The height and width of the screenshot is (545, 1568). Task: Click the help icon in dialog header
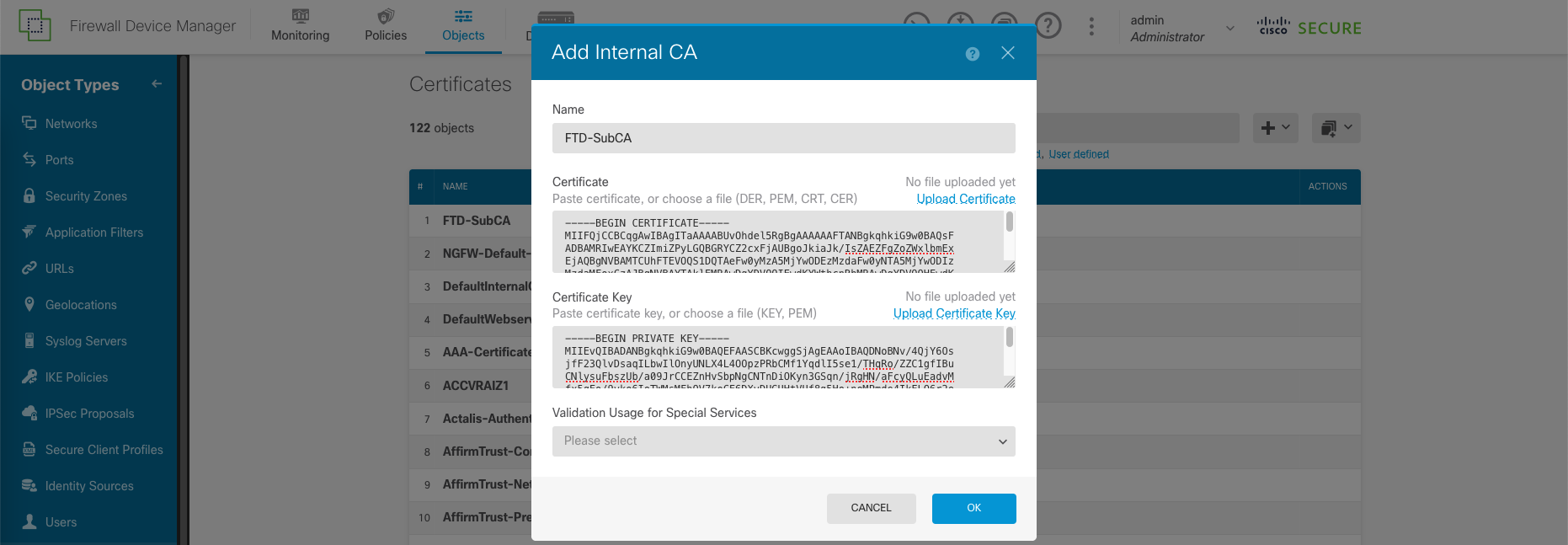[972, 54]
